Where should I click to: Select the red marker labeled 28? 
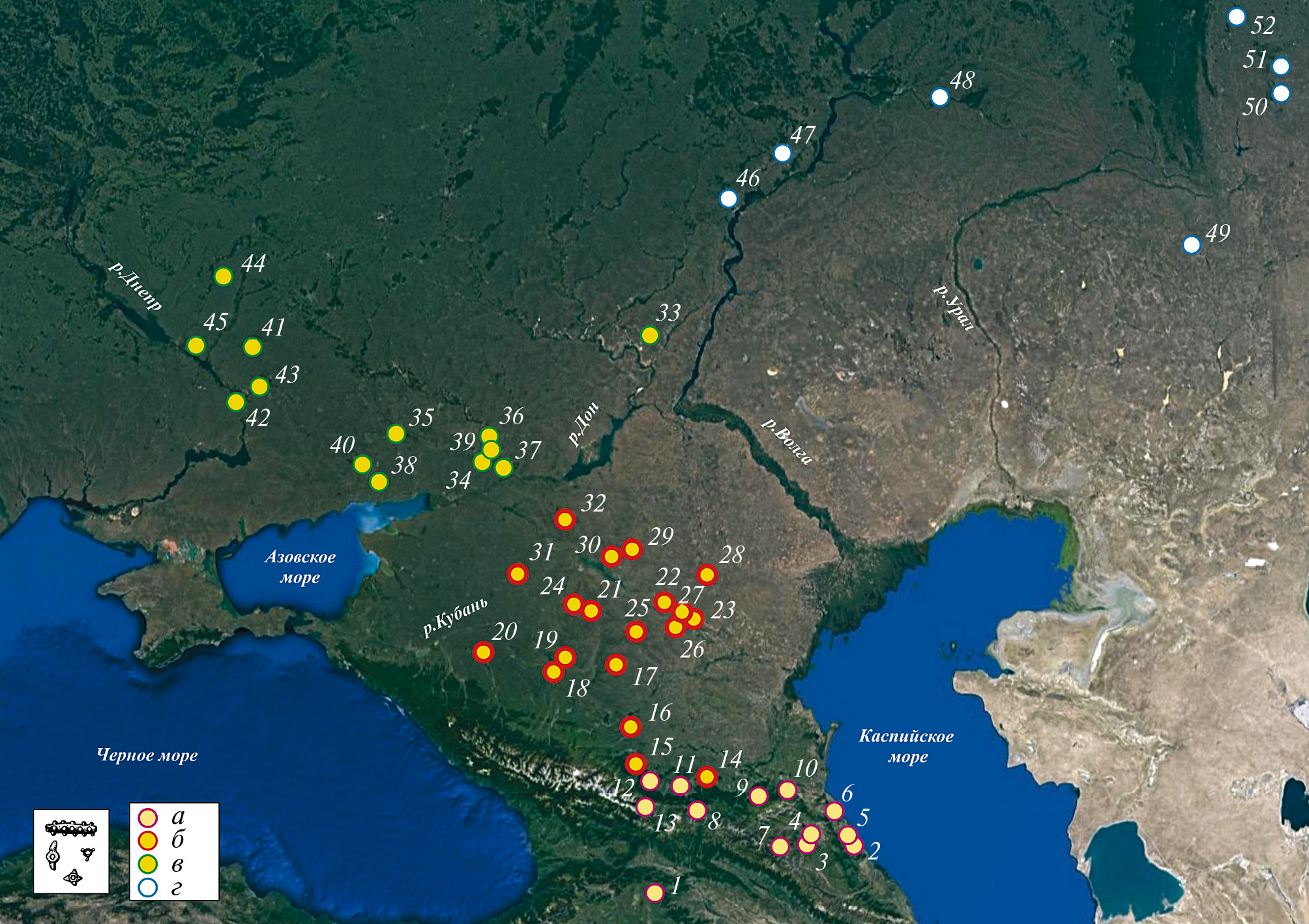707,575
